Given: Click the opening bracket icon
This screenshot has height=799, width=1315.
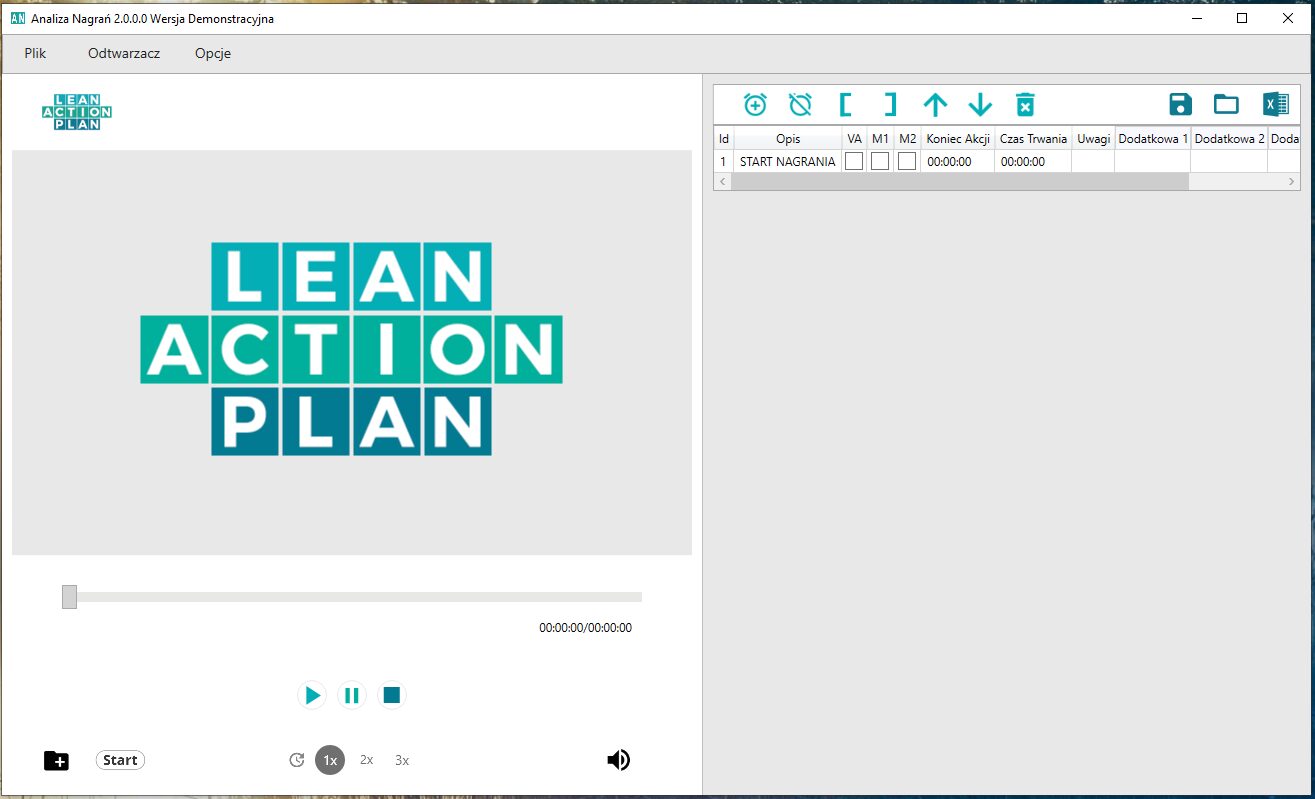Looking at the screenshot, I should click(845, 104).
